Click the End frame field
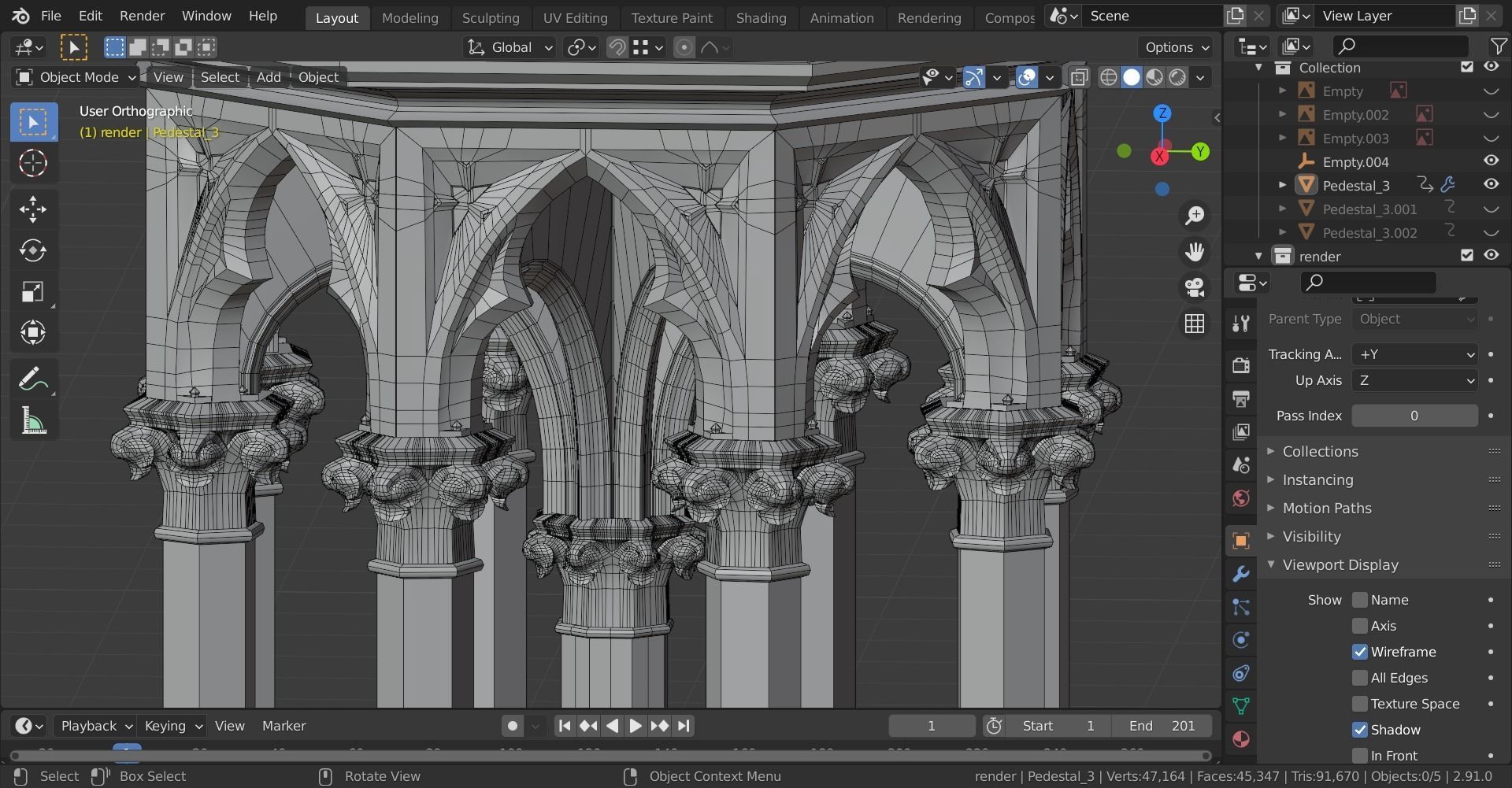This screenshot has height=788, width=1512. pyautogui.click(x=1162, y=726)
